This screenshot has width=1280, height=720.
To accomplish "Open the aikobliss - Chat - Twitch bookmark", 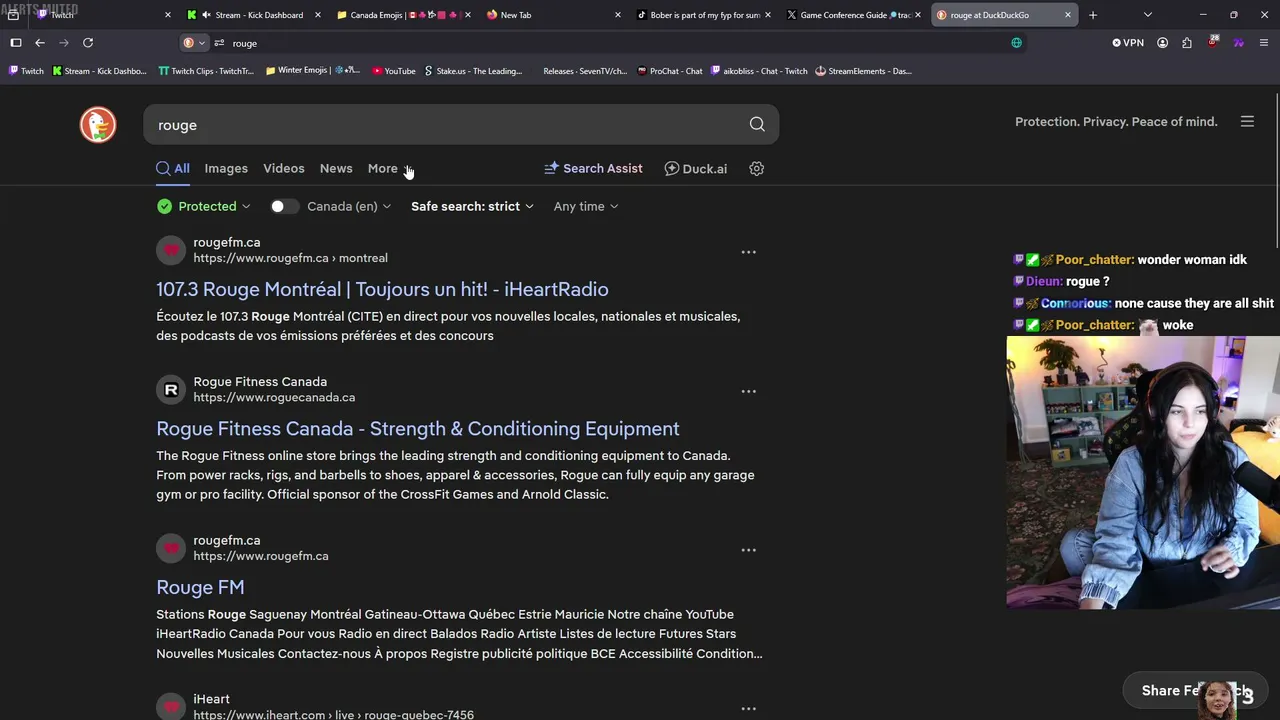I will [759, 71].
